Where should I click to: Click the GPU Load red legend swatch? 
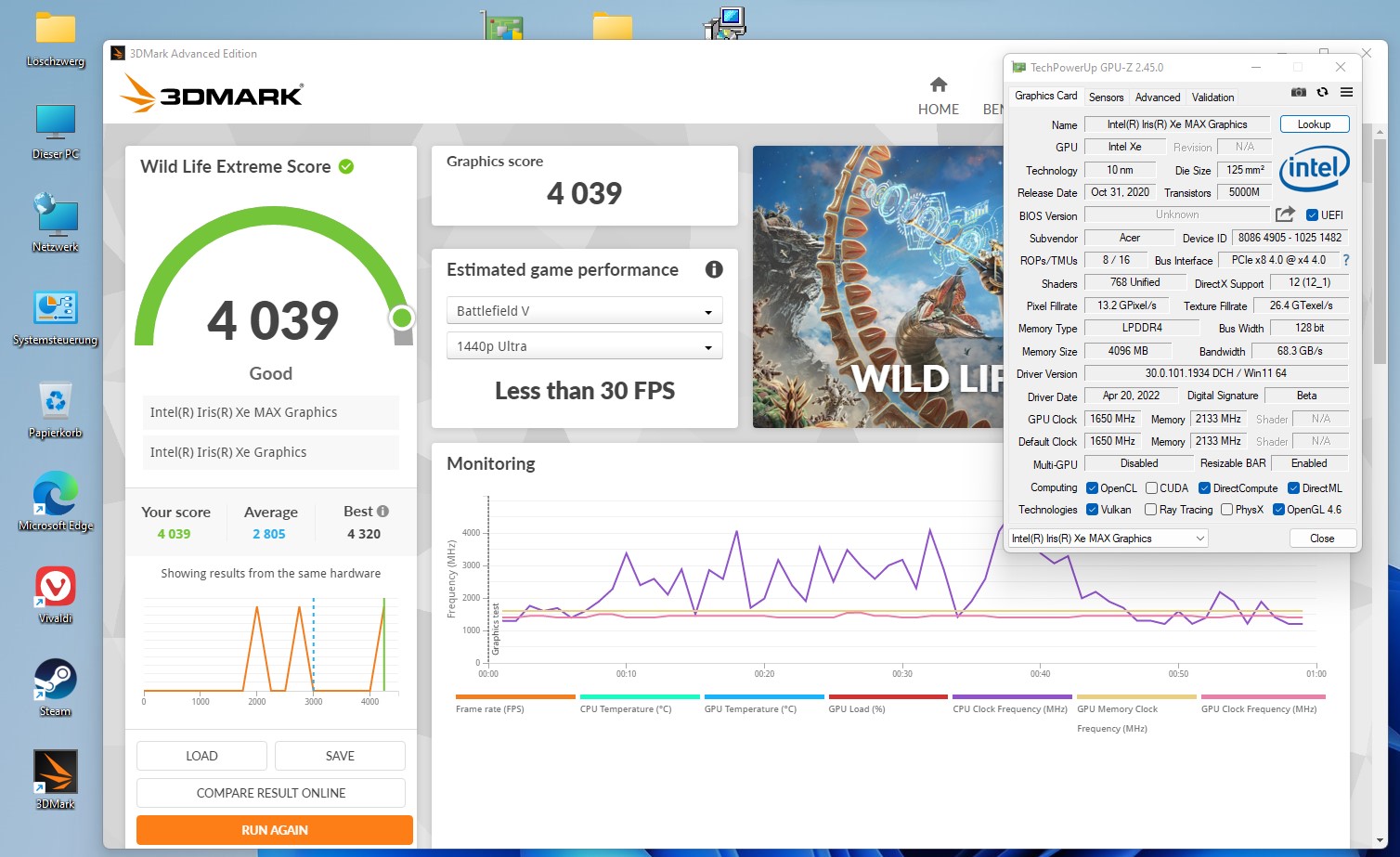888,696
